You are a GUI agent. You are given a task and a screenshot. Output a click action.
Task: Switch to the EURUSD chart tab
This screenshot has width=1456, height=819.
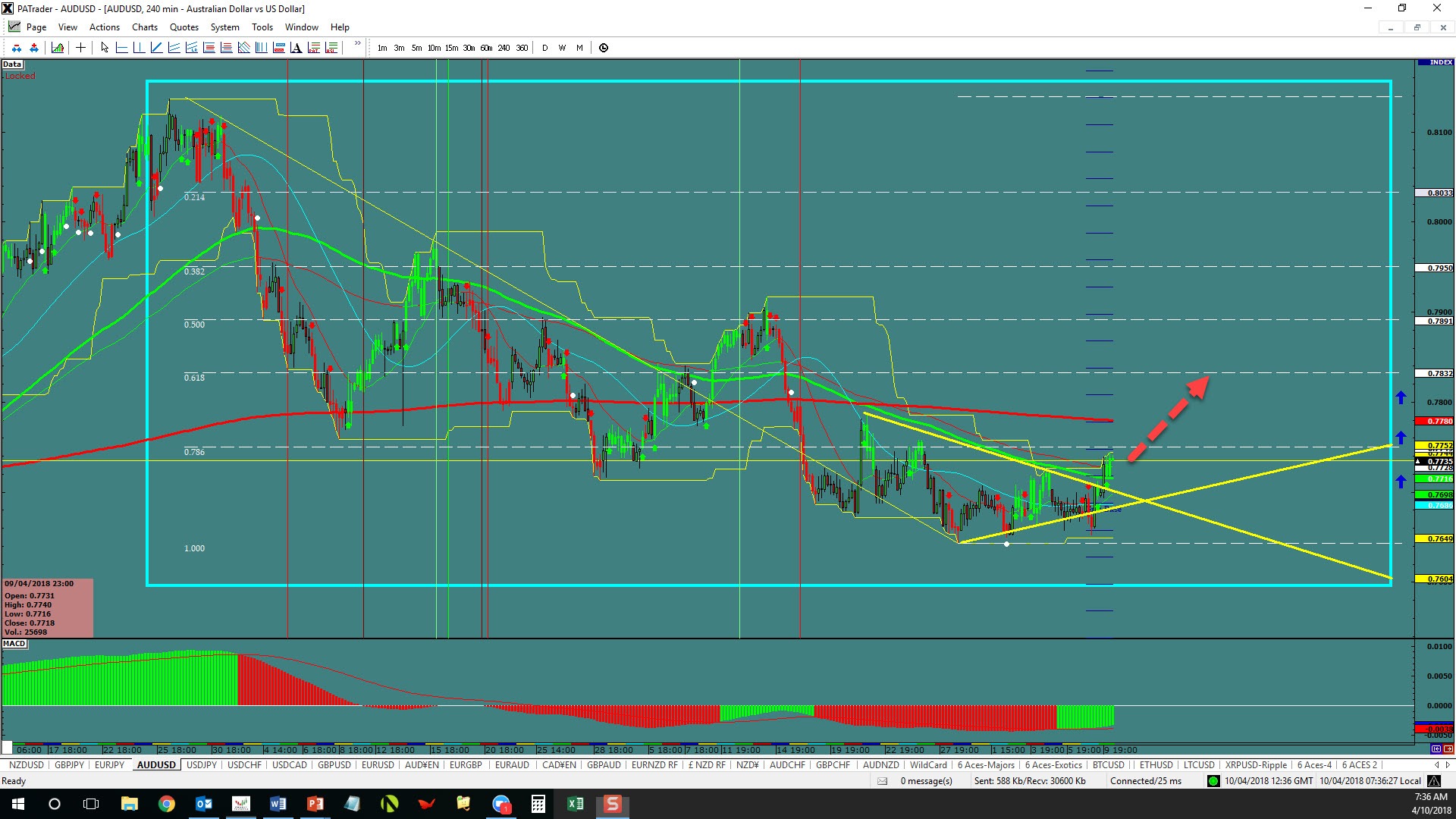378,765
